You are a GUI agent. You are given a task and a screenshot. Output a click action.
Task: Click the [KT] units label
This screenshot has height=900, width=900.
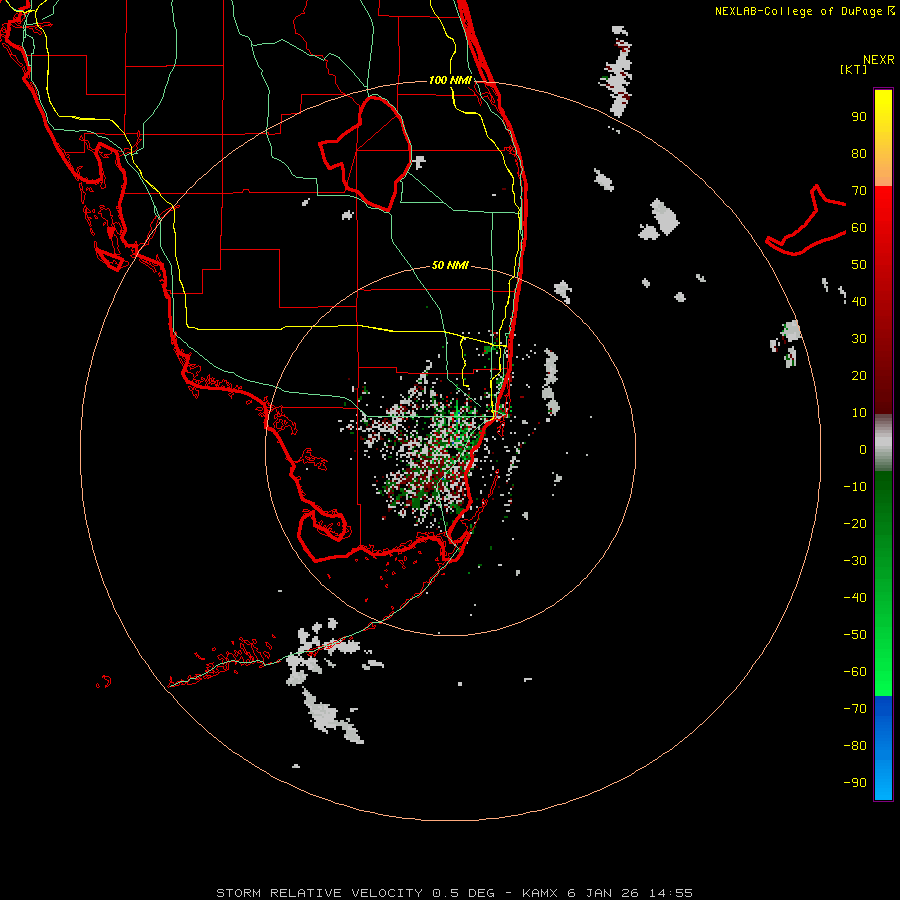pos(853,69)
